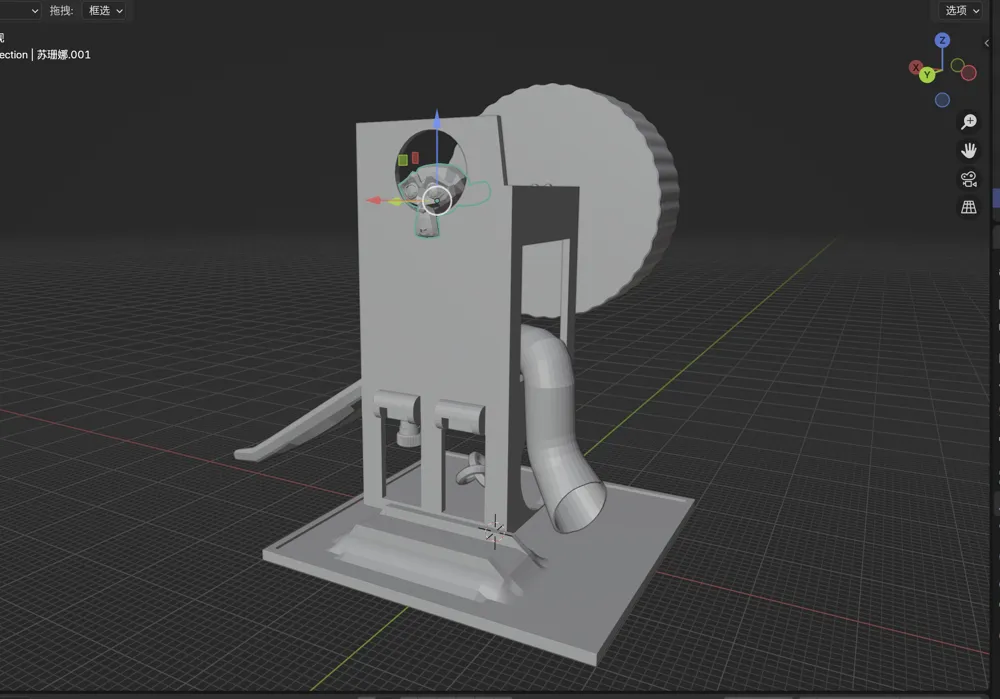Click the red X axis gizmo ball
This screenshot has height=699, width=1000.
click(916, 67)
